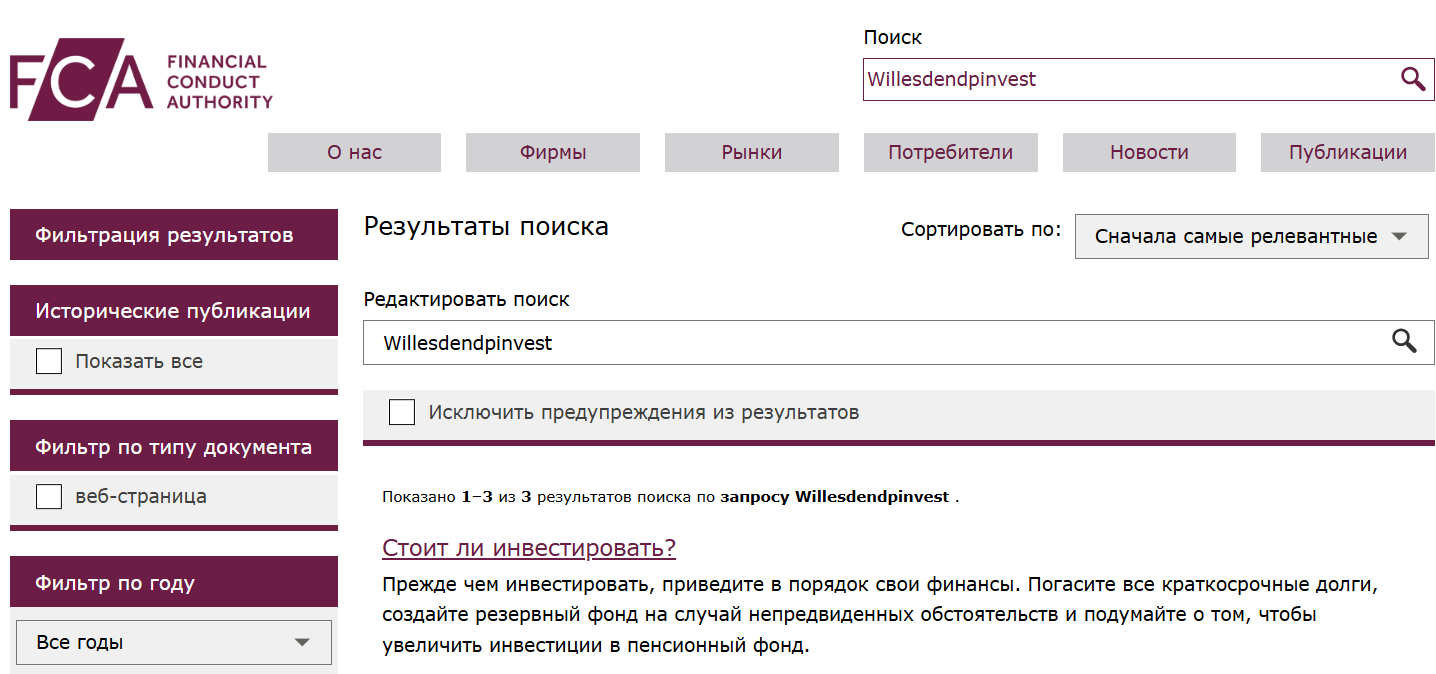
Task: Click the FCA Financial Conduct Authority logo
Action: pyautogui.click(x=140, y=78)
